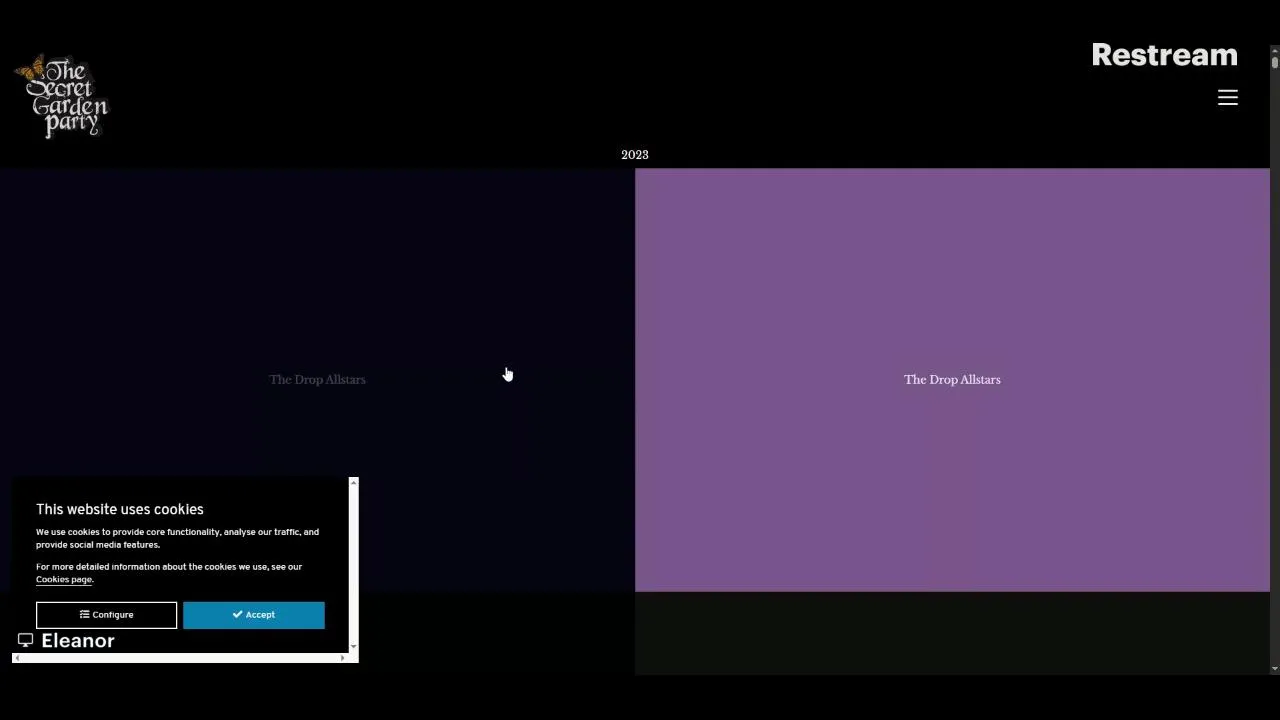Image resolution: width=1280 pixels, height=720 pixels.
Task: Accept the website cookies
Action: point(254,615)
